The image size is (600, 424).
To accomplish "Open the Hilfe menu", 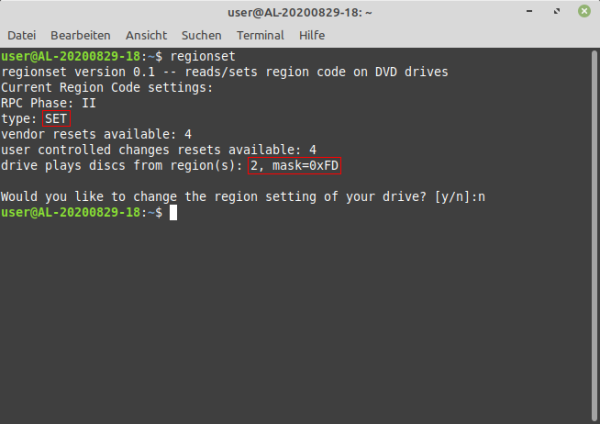I will pyautogui.click(x=312, y=35).
